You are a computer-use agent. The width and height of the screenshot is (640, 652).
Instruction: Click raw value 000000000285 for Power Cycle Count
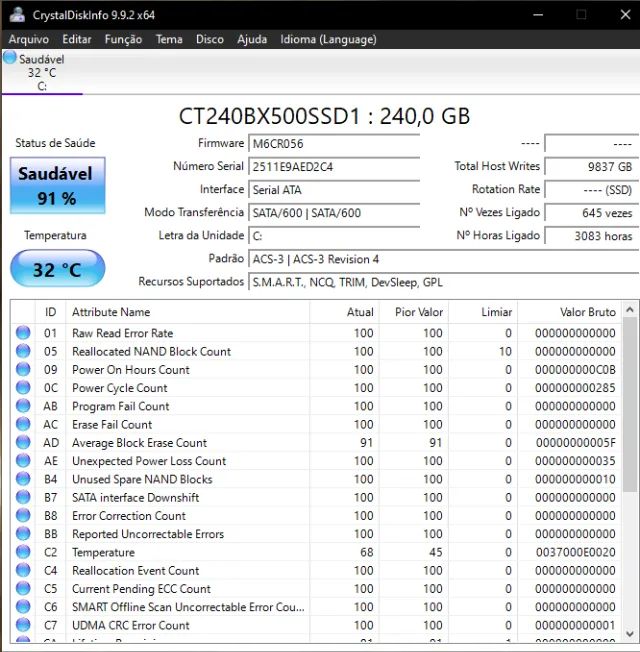(576, 388)
